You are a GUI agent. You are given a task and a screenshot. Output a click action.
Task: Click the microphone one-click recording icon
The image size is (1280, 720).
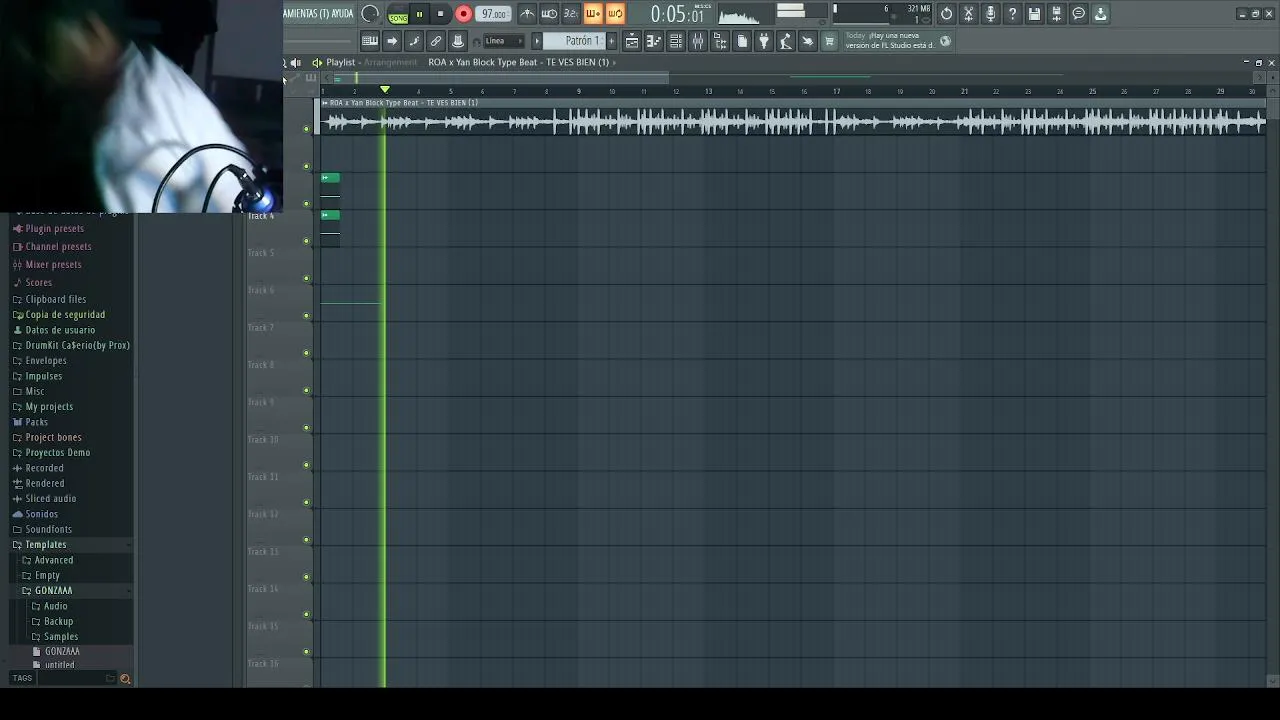(x=990, y=14)
